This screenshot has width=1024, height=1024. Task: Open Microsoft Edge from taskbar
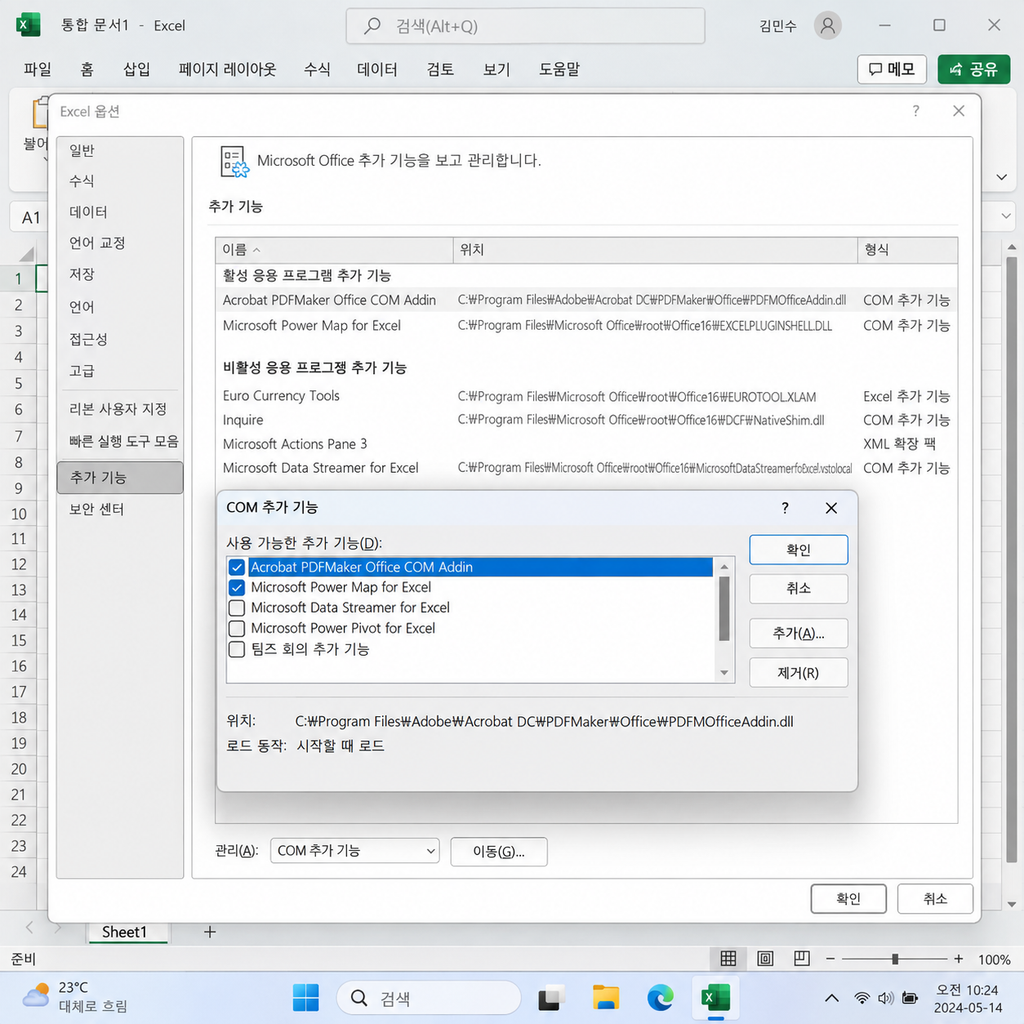point(660,998)
